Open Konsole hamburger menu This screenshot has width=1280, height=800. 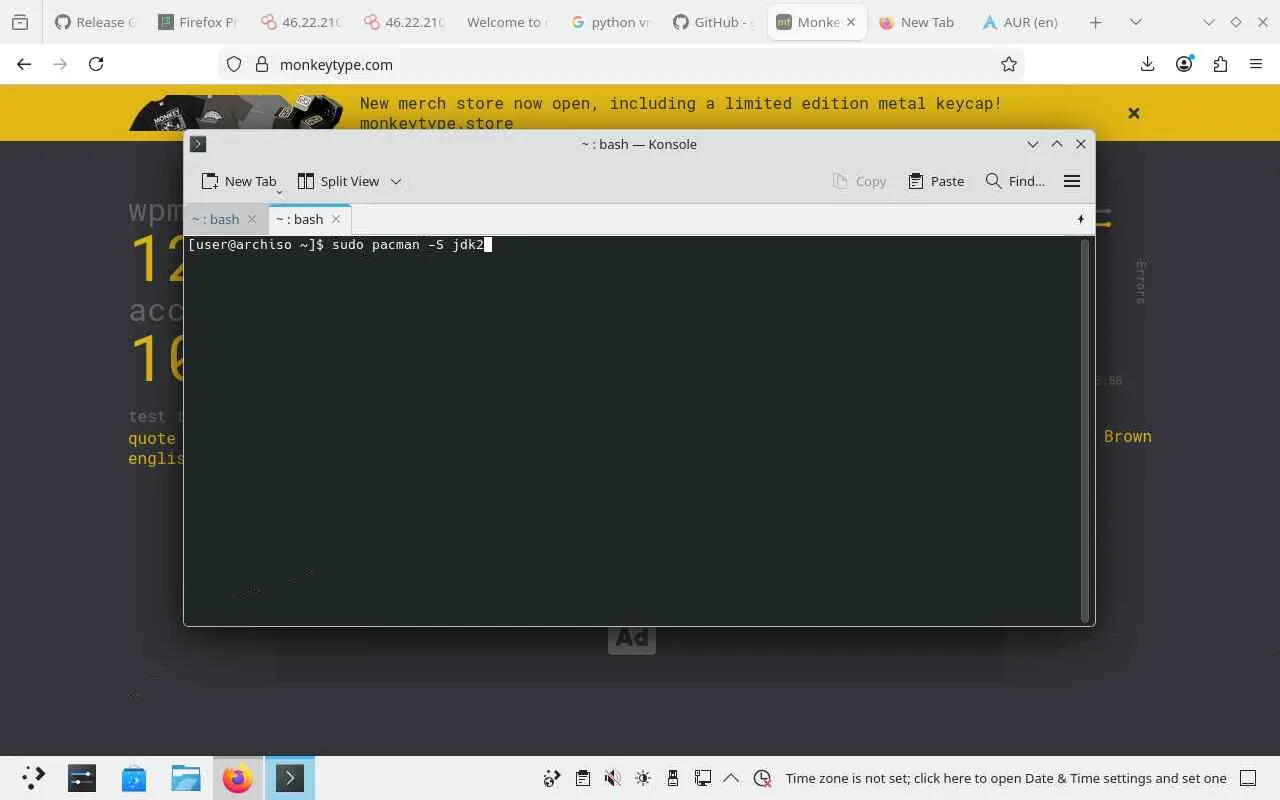pyautogui.click(x=1072, y=181)
